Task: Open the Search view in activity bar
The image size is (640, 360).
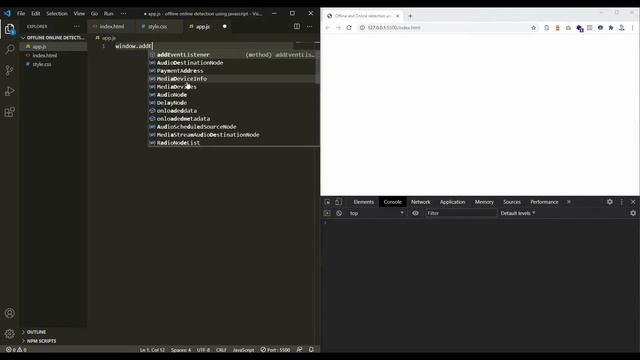Action: pyautogui.click(x=9, y=49)
